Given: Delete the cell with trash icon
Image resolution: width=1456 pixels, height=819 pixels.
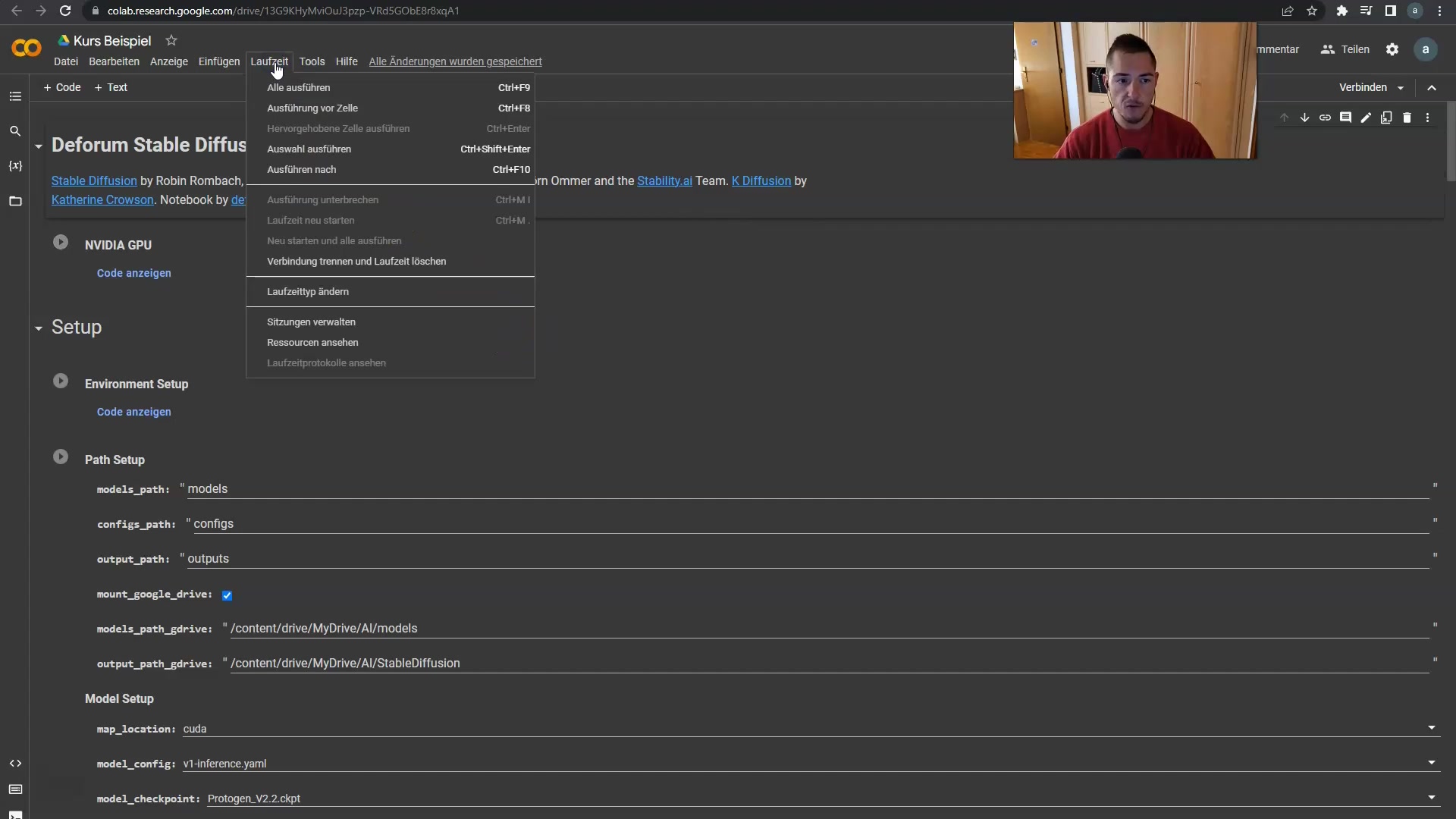Looking at the screenshot, I should (x=1407, y=118).
